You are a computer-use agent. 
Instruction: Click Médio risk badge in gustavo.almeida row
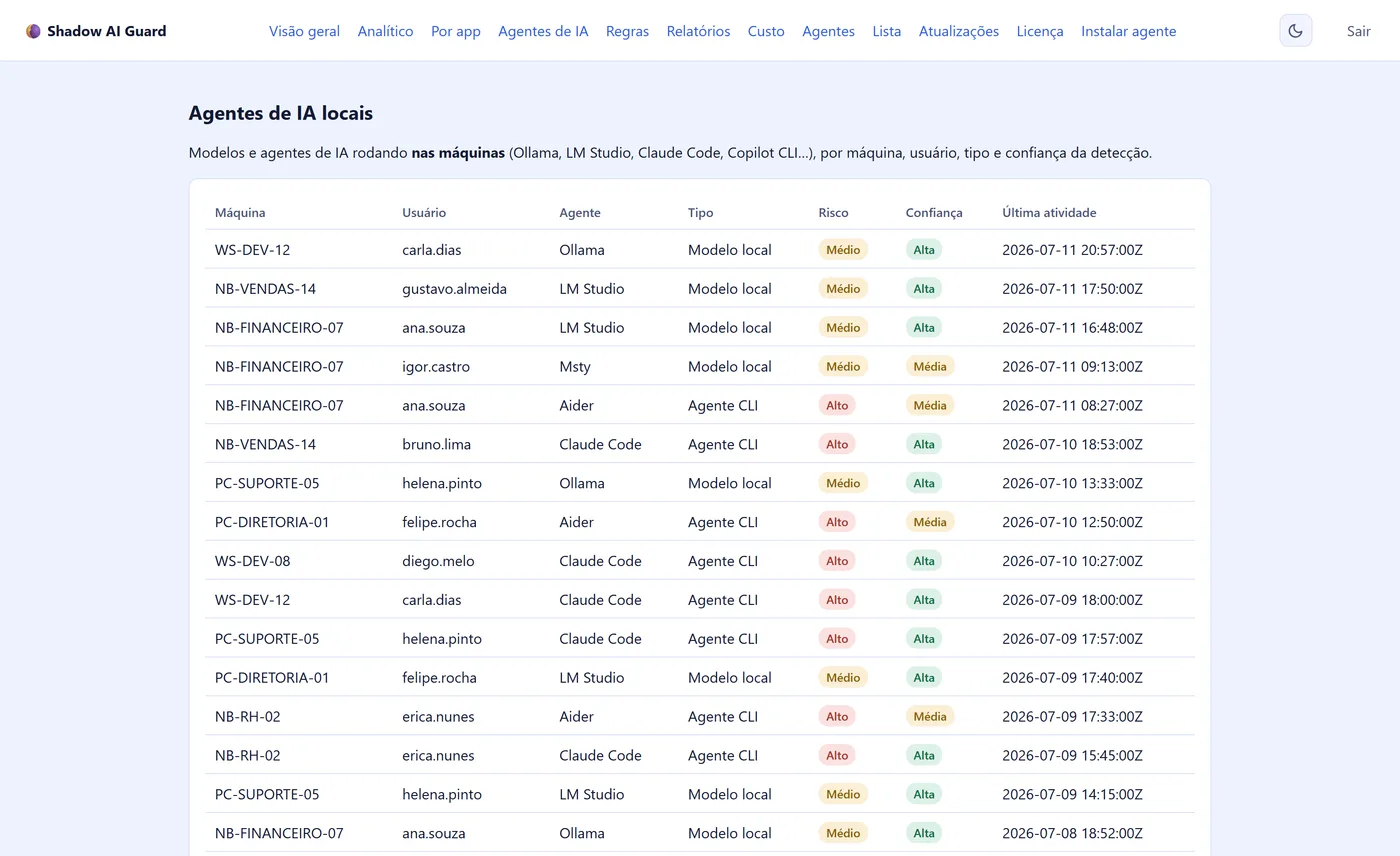pyautogui.click(x=843, y=288)
